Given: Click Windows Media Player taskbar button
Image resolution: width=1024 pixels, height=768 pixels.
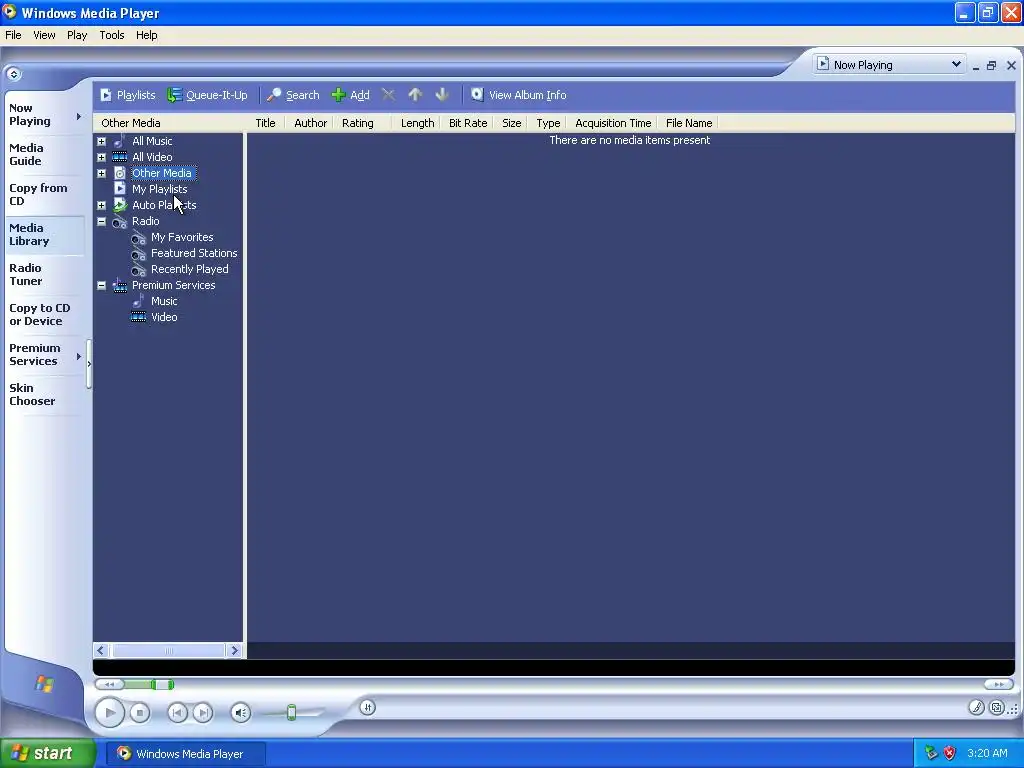Looking at the screenshot, I should click(x=185, y=754).
